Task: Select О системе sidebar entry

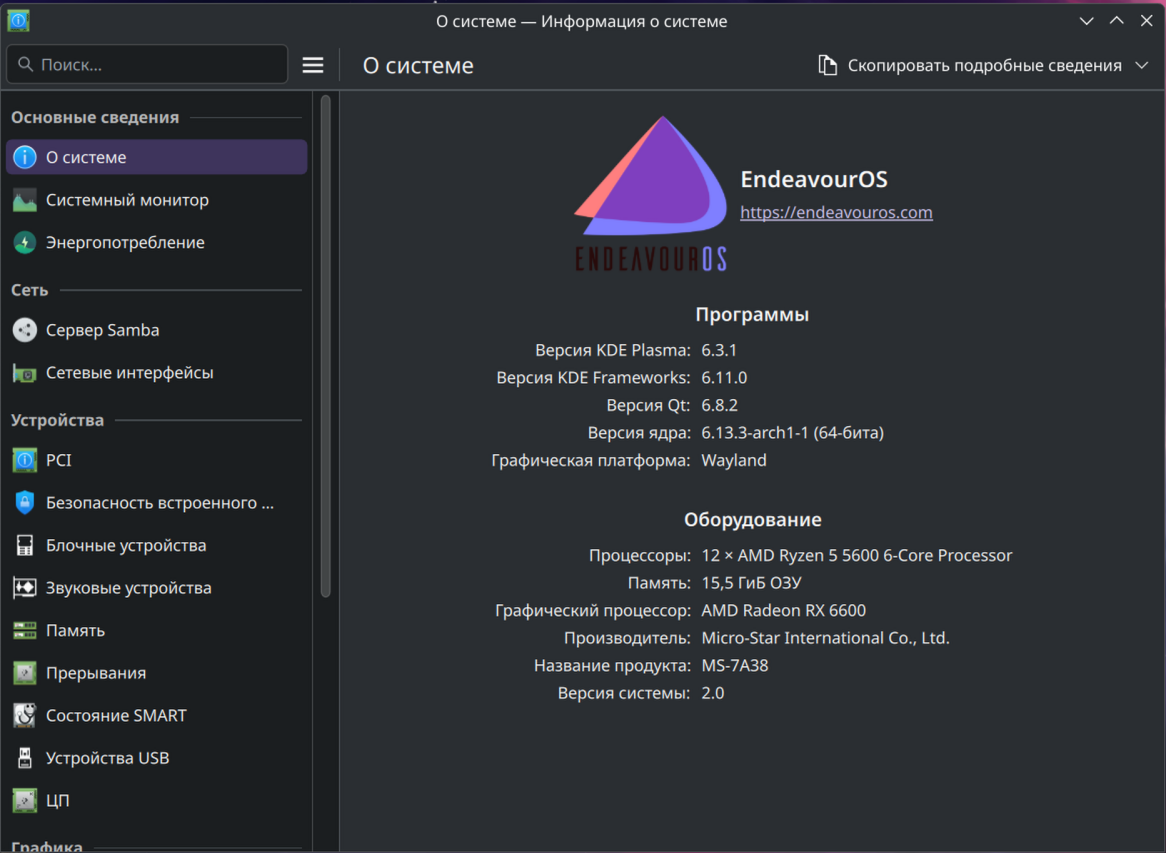Action: 157,157
